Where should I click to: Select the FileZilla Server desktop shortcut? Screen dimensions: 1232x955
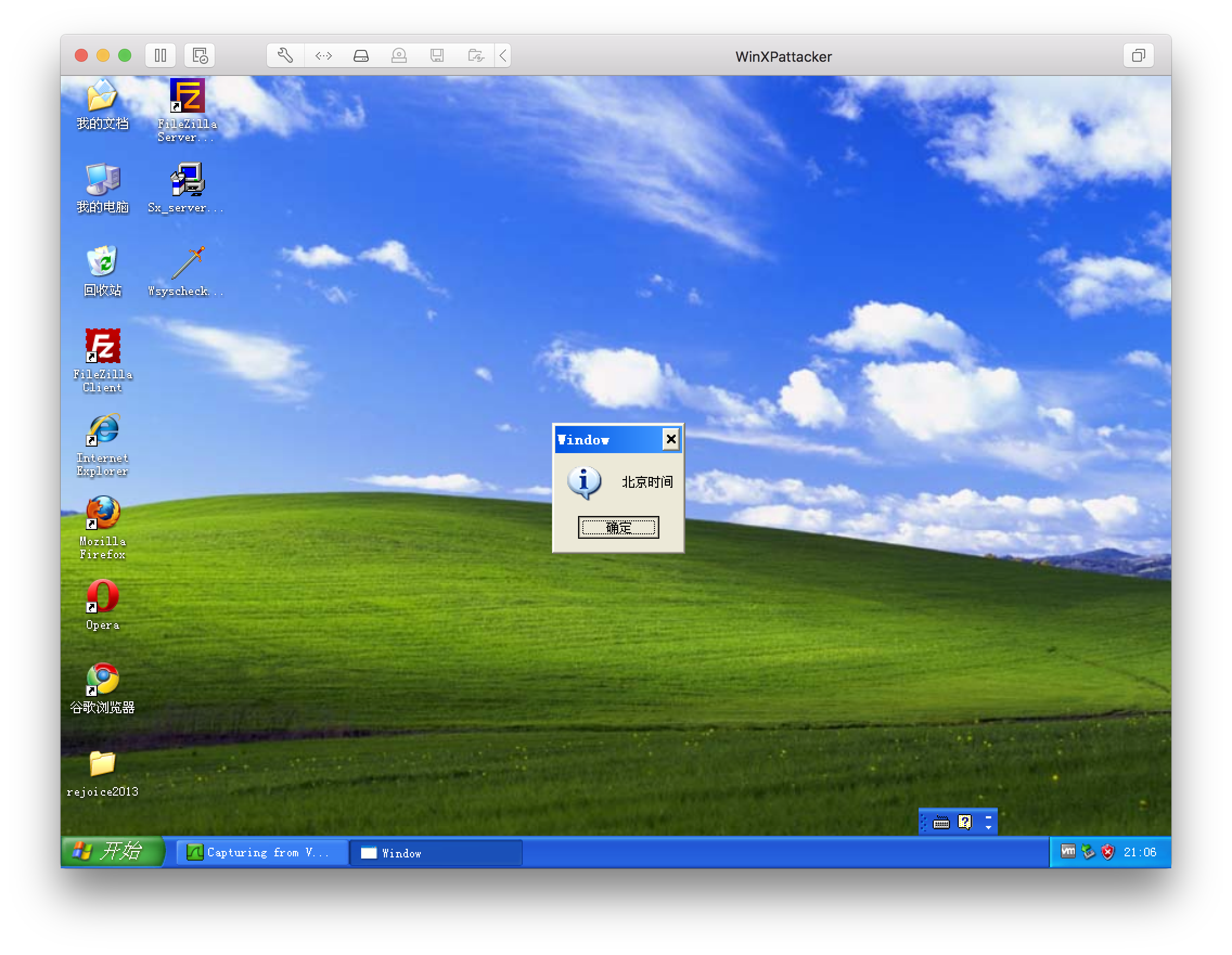(x=187, y=111)
